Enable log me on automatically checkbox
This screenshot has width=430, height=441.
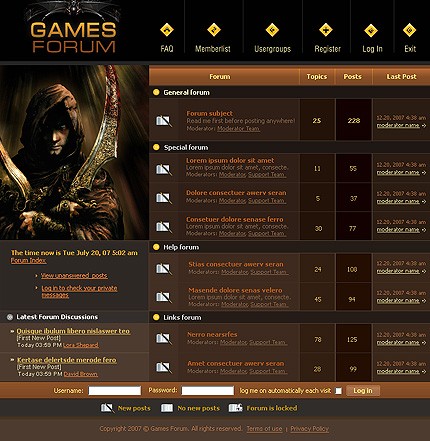[x=338, y=391]
